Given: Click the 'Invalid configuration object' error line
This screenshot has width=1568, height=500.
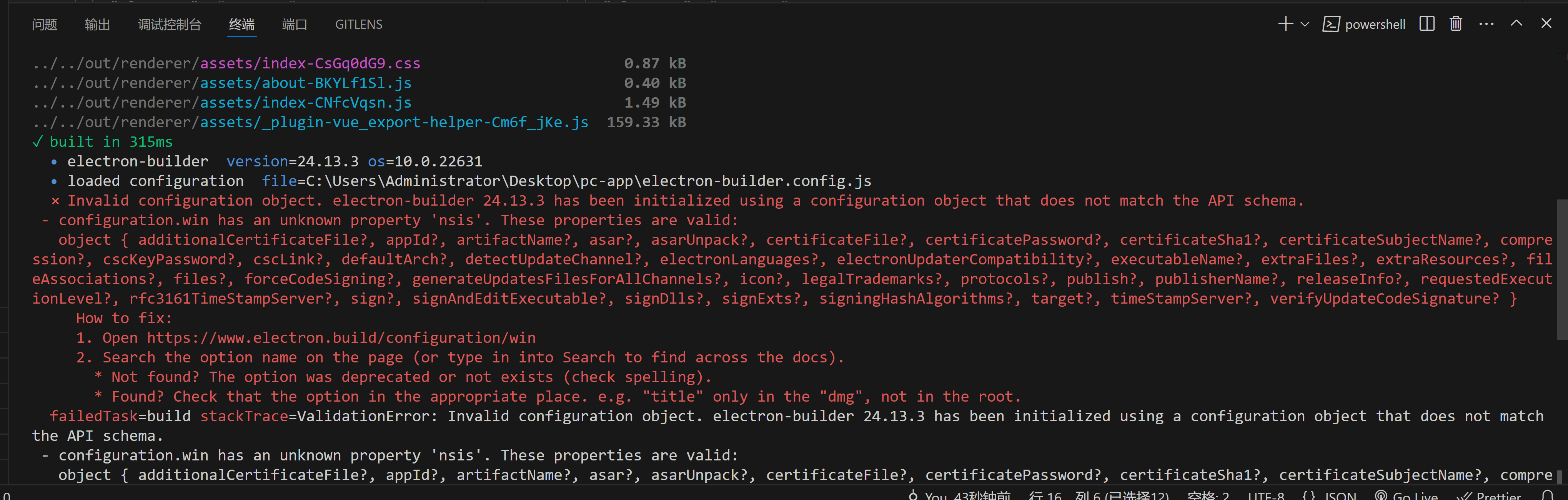Looking at the screenshot, I should (677, 201).
